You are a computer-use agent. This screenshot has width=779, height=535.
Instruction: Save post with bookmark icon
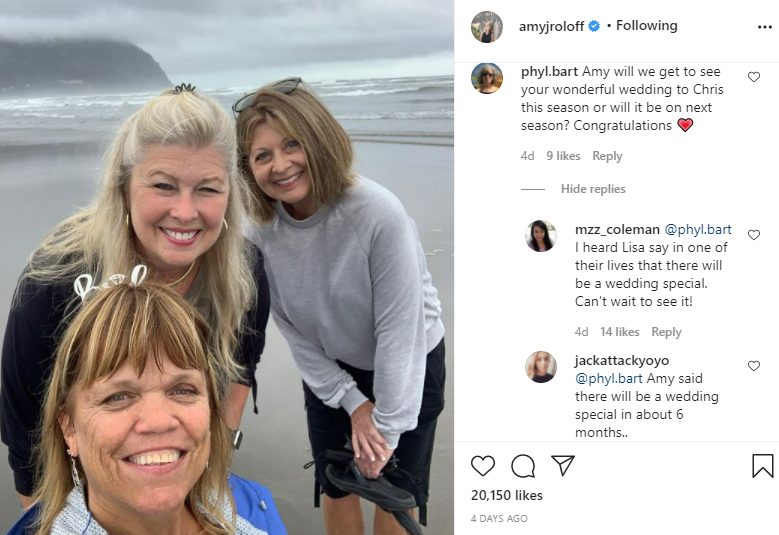[x=762, y=466]
